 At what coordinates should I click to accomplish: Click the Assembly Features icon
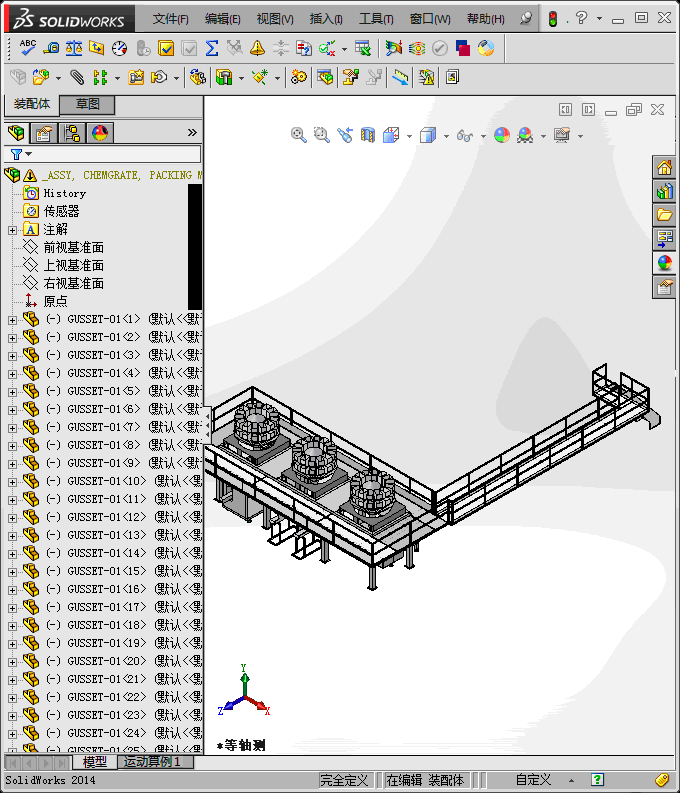pos(224,77)
